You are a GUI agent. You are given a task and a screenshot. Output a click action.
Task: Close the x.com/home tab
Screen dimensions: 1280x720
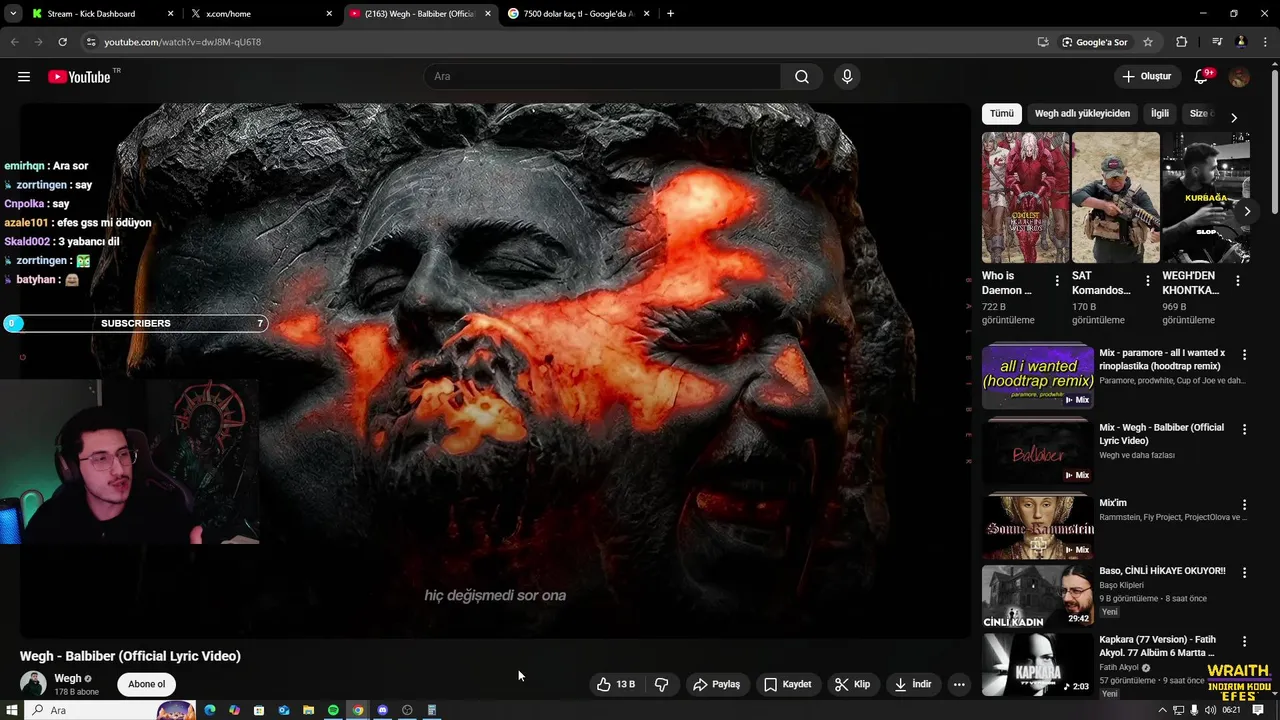point(329,14)
